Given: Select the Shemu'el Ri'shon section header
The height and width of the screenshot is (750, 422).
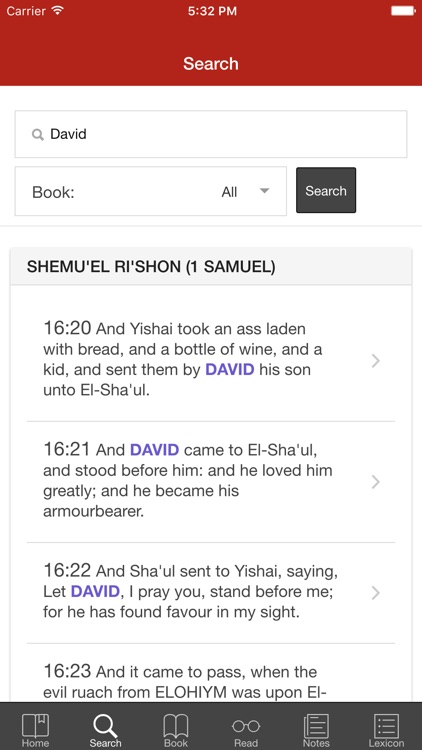Looking at the screenshot, I should [x=211, y=266].
